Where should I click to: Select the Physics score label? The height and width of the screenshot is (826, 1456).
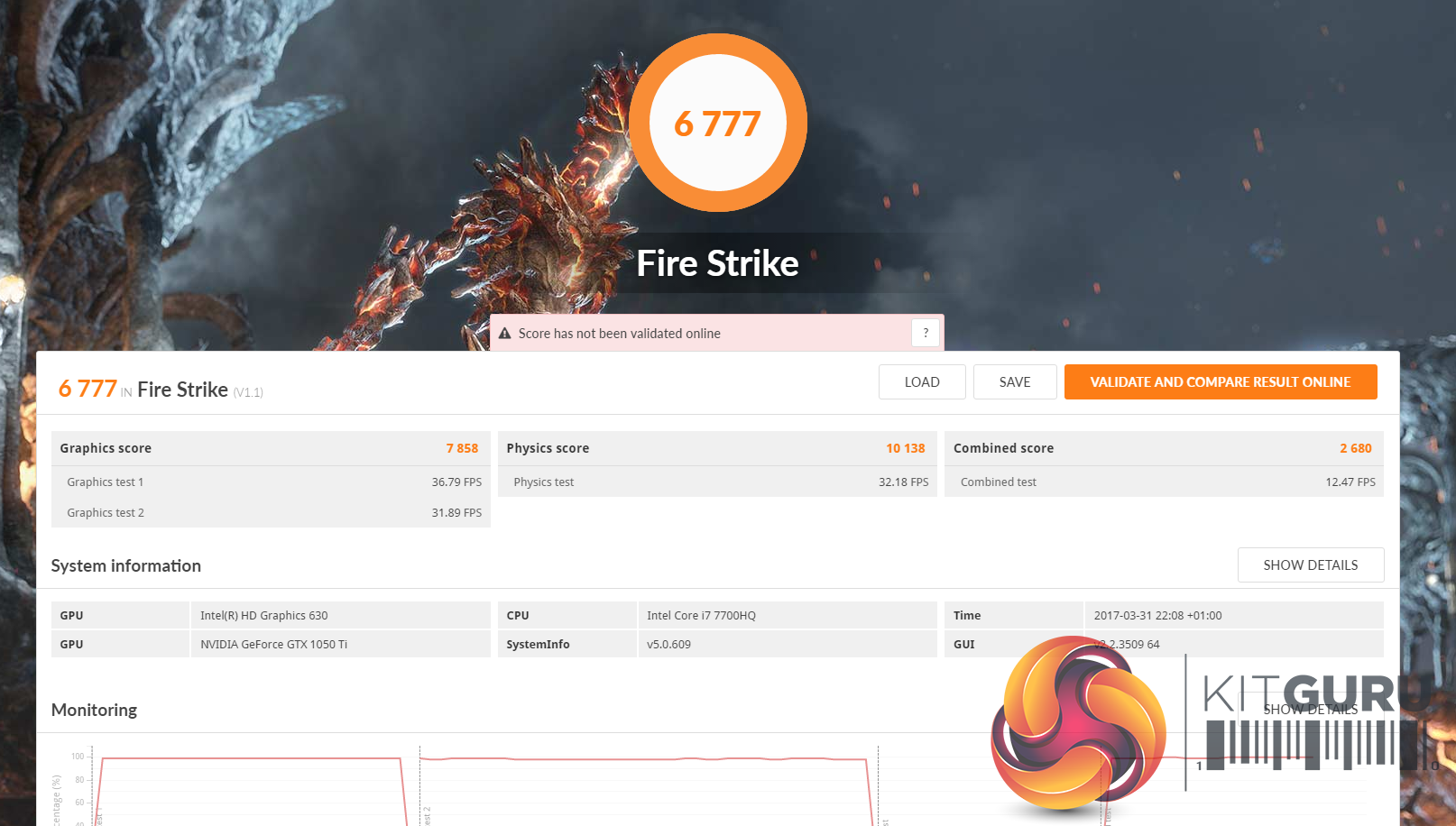pyautogui.click(x=548, y=448)
